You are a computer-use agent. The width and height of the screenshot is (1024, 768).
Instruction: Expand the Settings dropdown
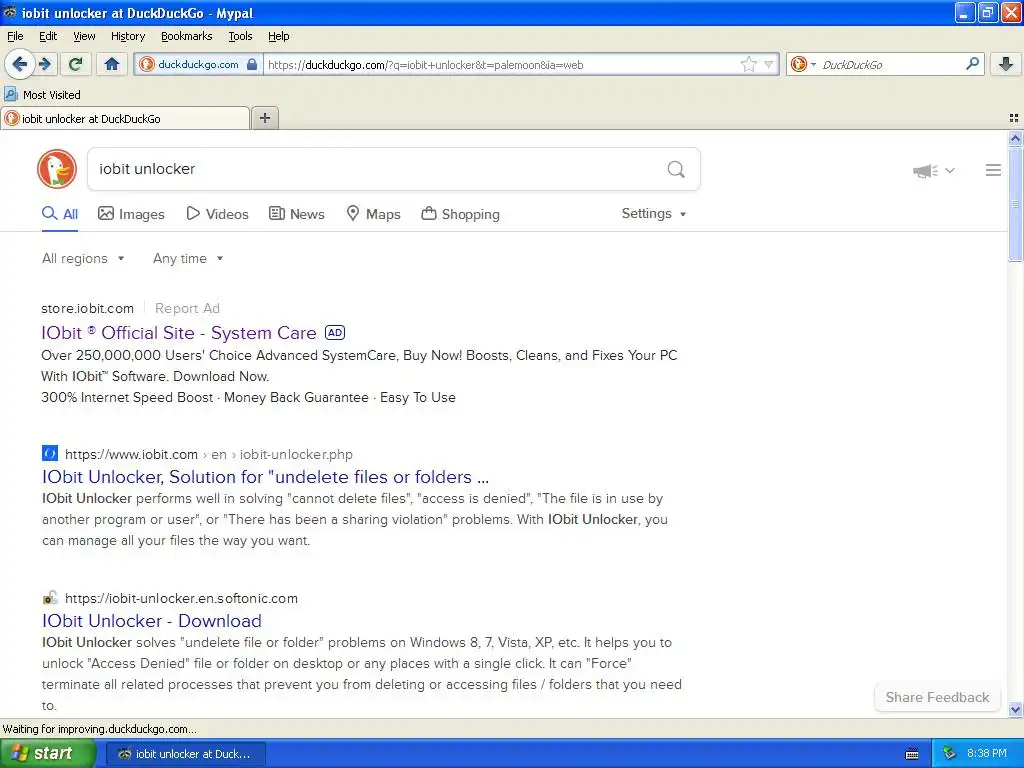coord(654,214)
